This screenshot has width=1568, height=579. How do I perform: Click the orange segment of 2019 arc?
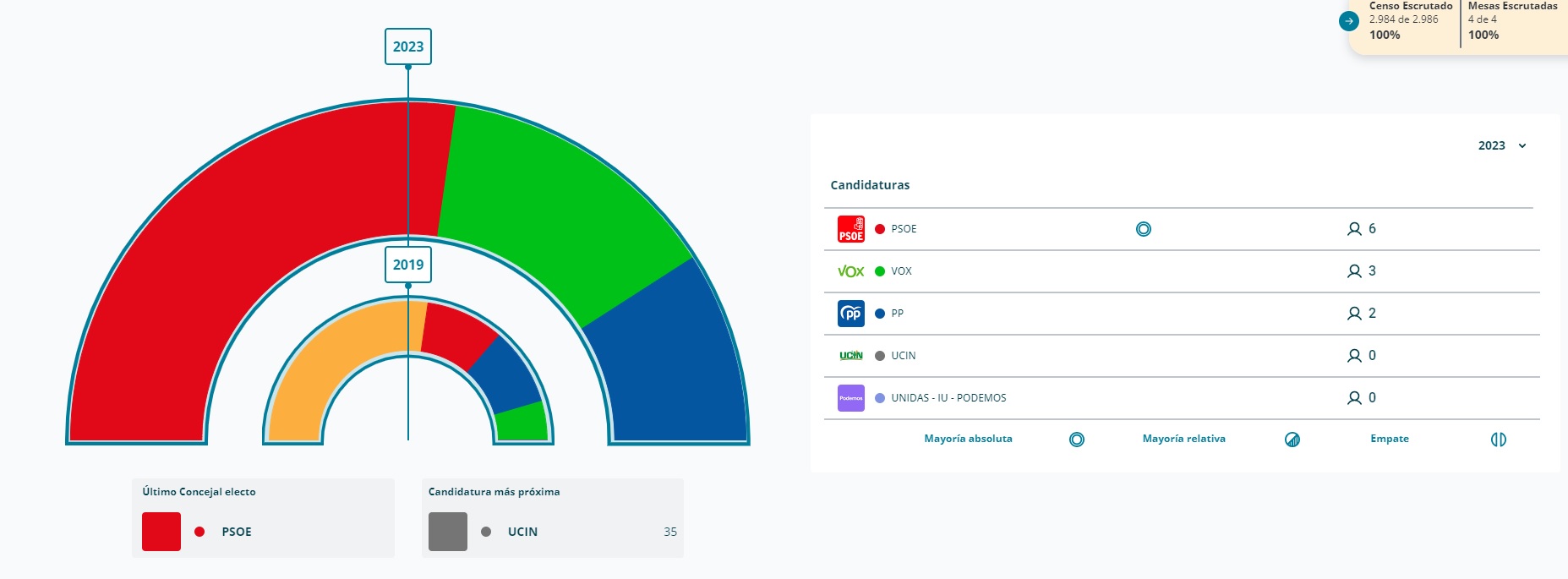click(330, 355)
